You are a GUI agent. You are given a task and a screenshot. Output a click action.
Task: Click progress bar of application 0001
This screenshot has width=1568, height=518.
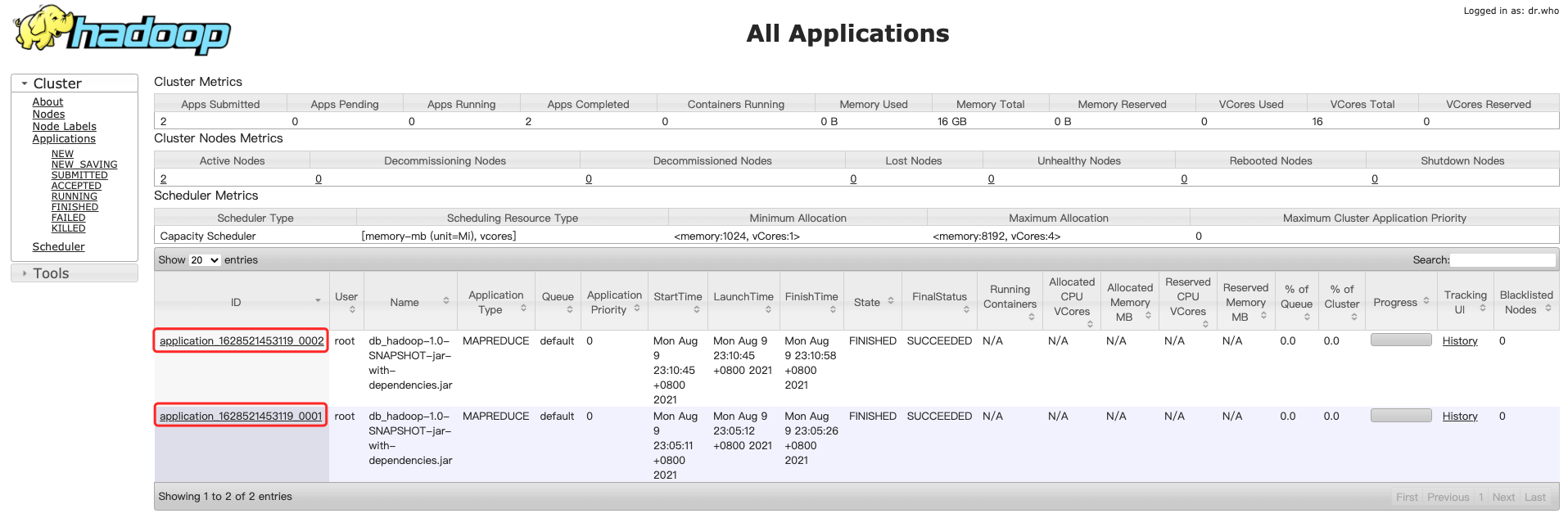click(x=1401, y=415)
